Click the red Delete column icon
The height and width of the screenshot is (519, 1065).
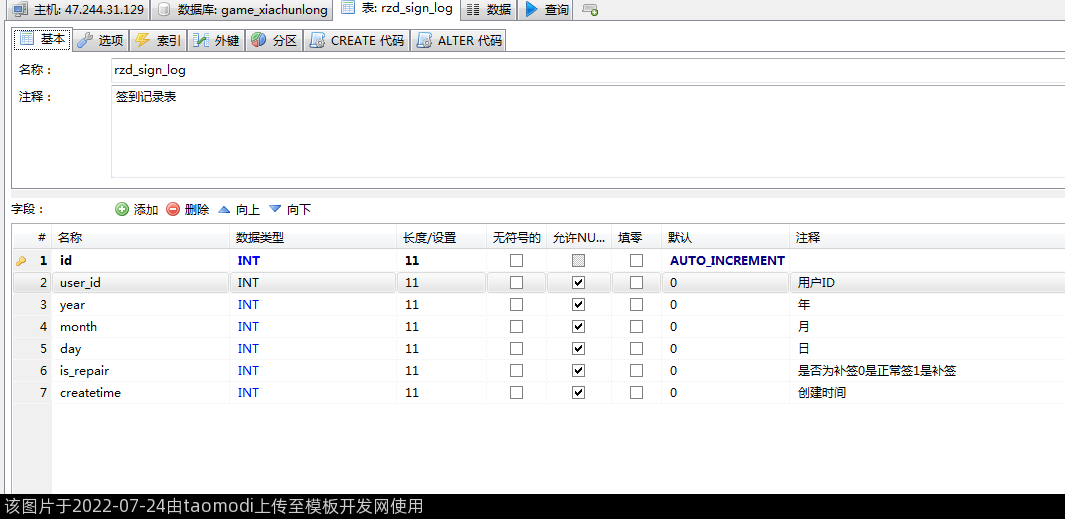(173, 209)
